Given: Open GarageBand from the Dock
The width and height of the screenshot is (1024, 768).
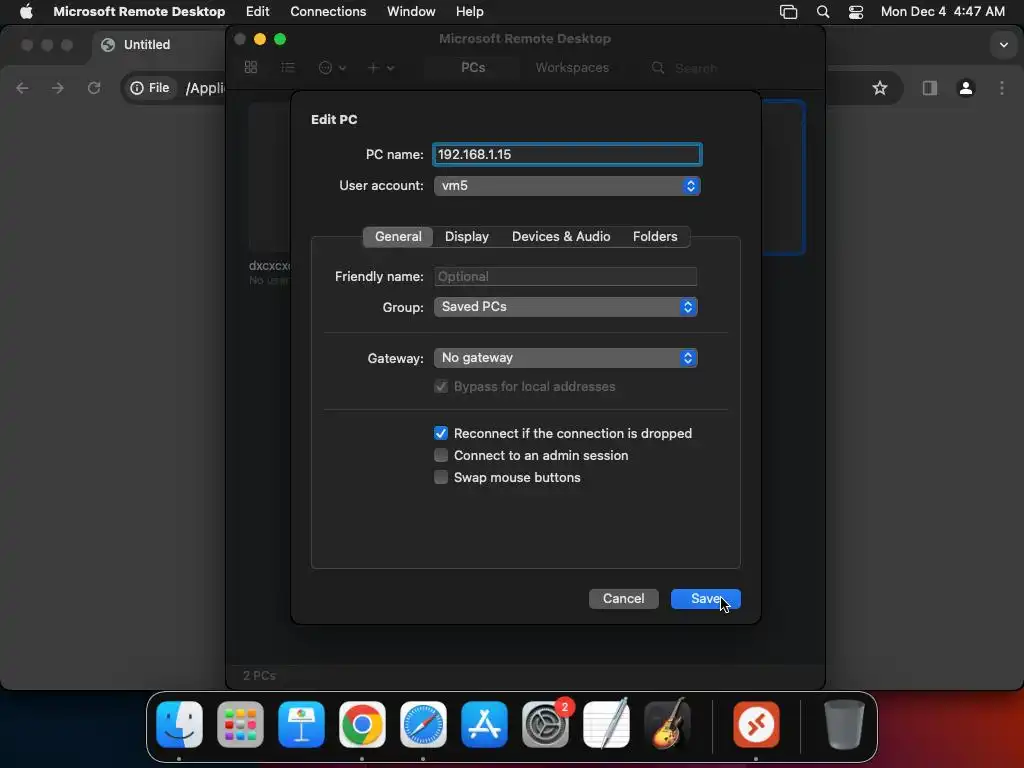Looking at the screenshot, I should click(x=667, y=724).
